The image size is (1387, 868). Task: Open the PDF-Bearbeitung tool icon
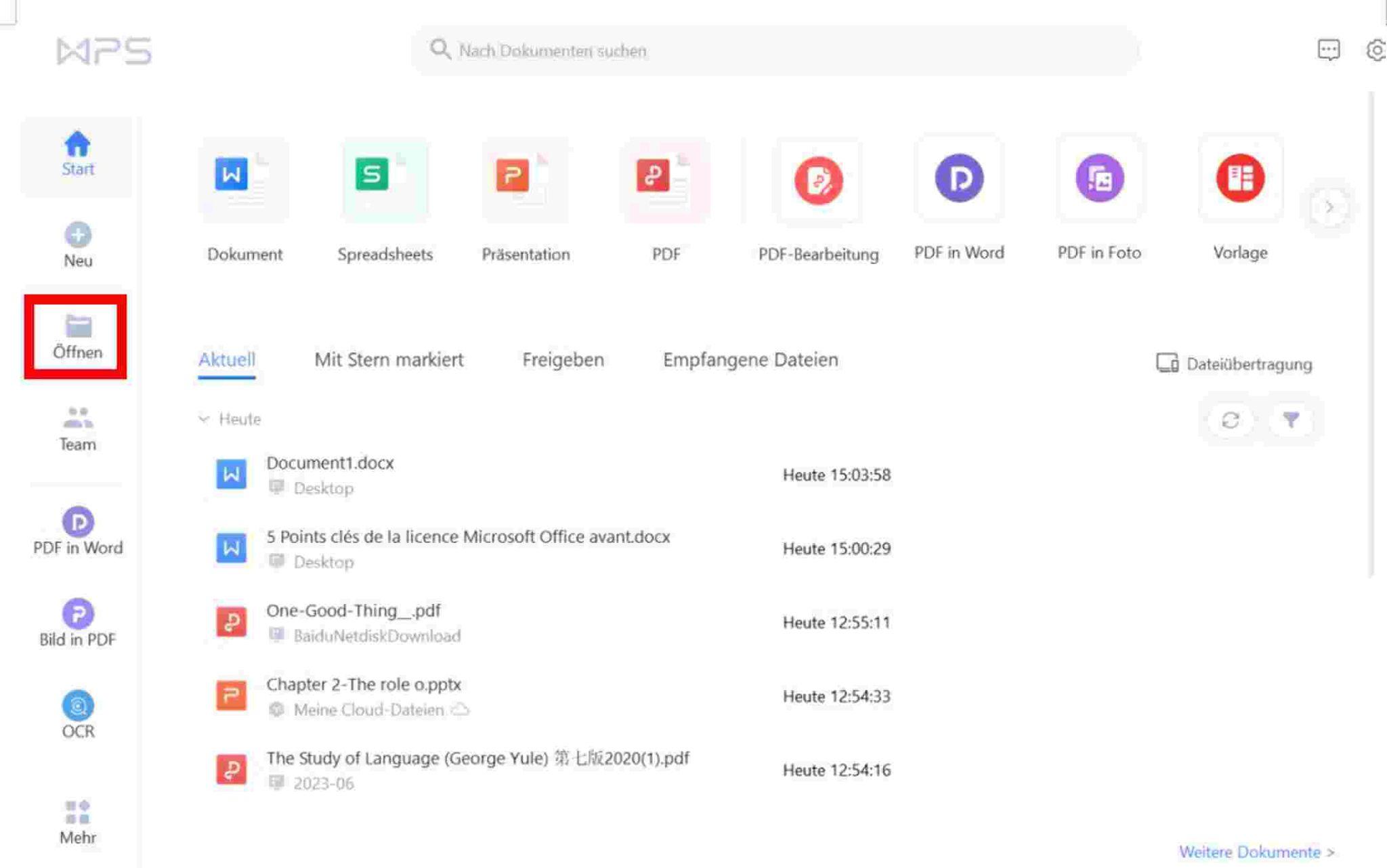[x=818, y=180]
